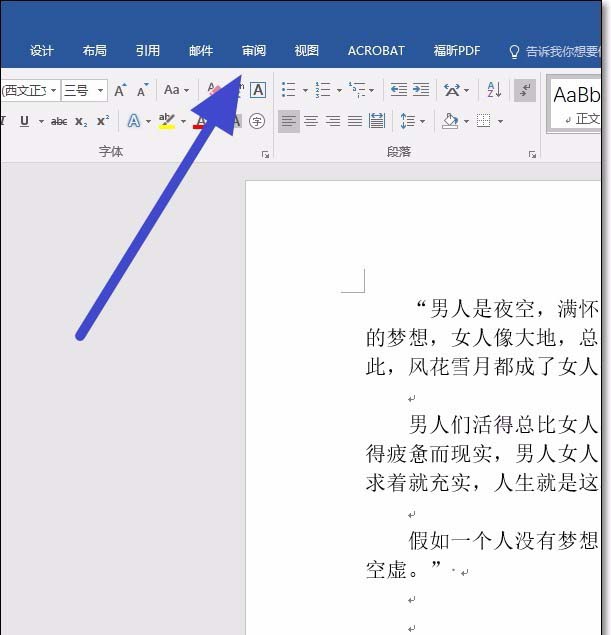Click the multilevel list icon
The width and height of the screenshot is (611, 635).
pyautogui.click(x=358, y=90)
